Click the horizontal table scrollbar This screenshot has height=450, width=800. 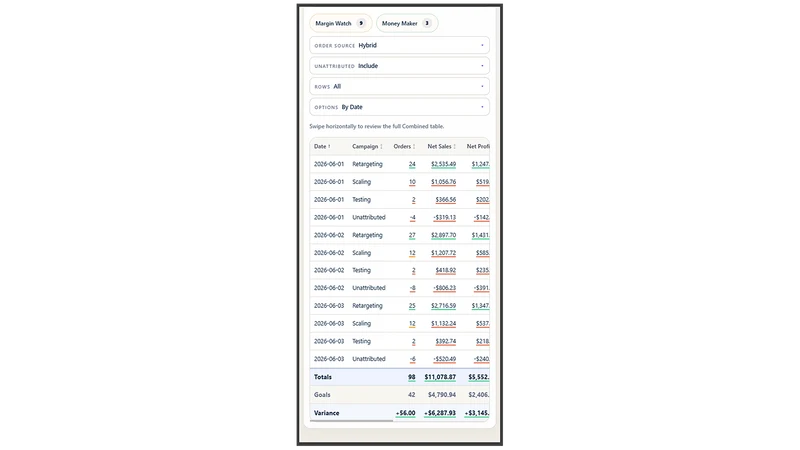click(352, 421)
